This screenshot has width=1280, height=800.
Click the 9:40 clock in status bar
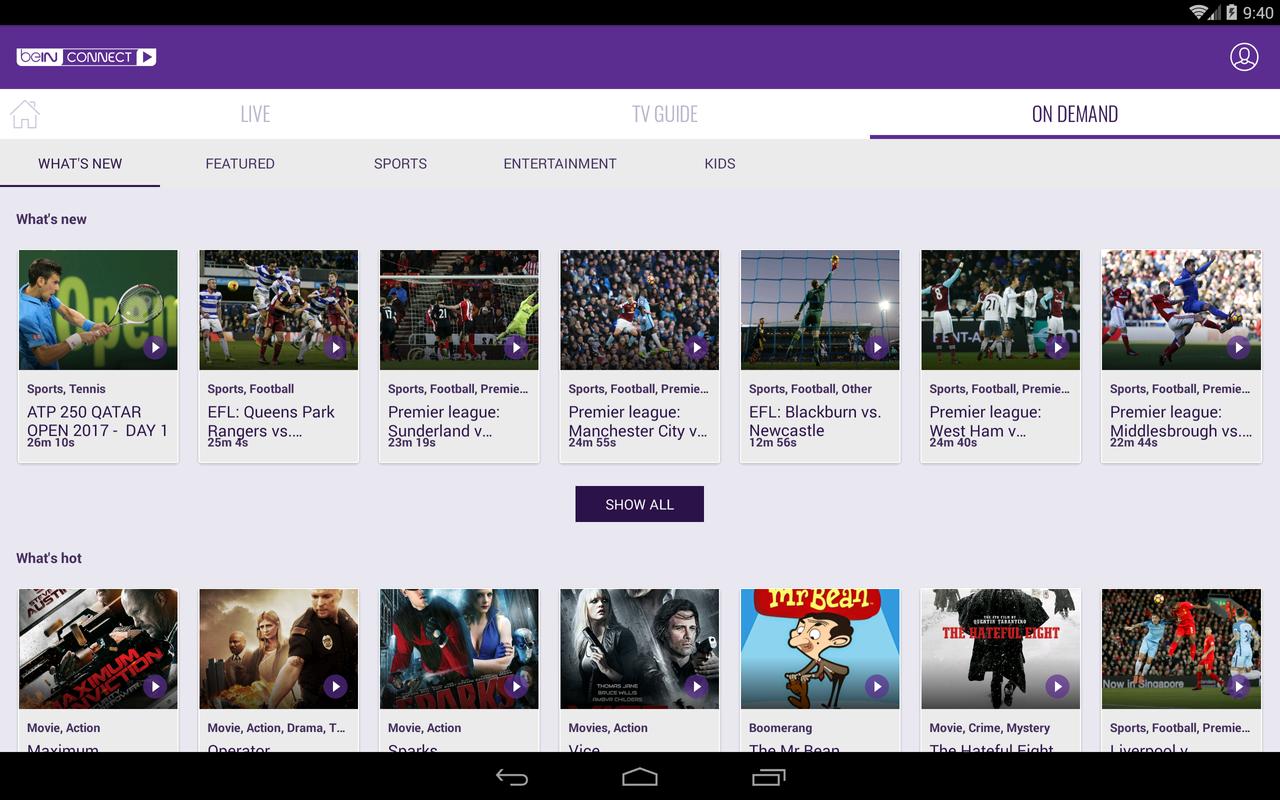click(x=1258, y=12)
